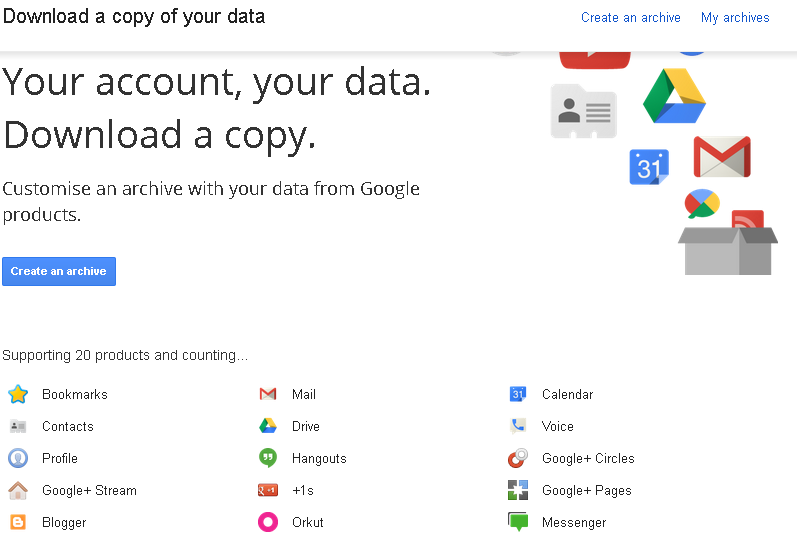This screenshot has width=811, height=541.
Task: Click the large Gmail illustration at top right
Action: pyautogui.click(x=722, y=157)
